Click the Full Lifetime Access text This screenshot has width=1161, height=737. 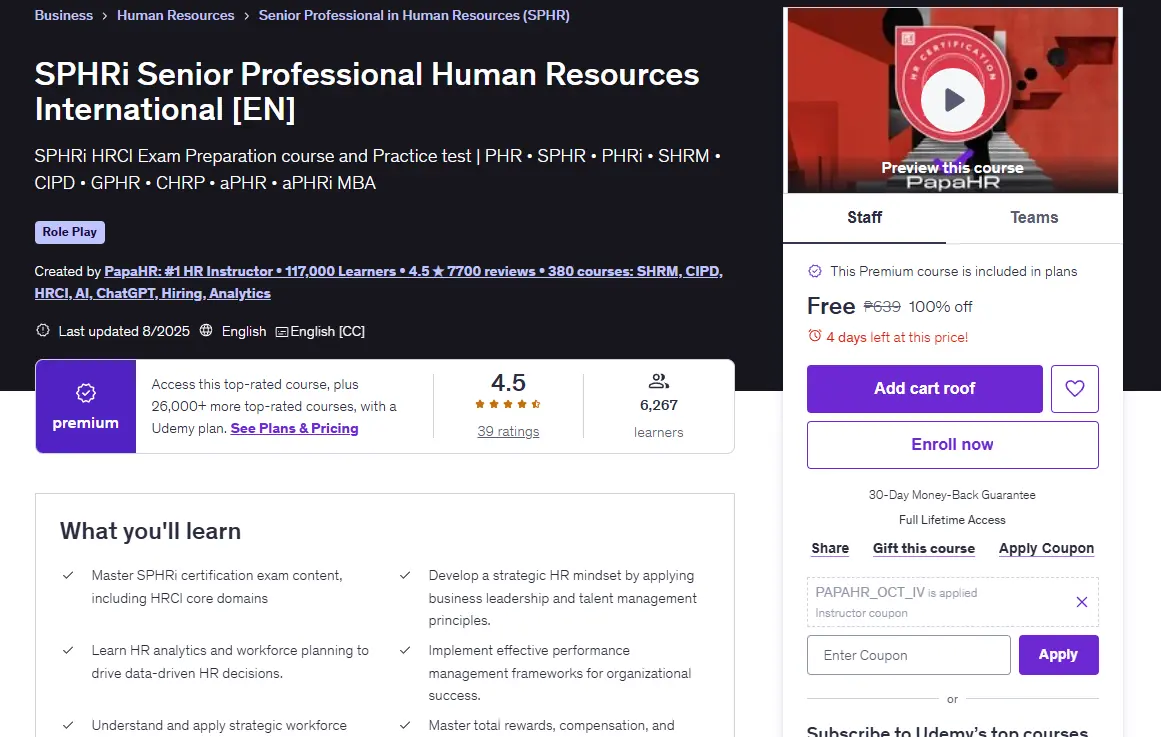coord(952,520)
